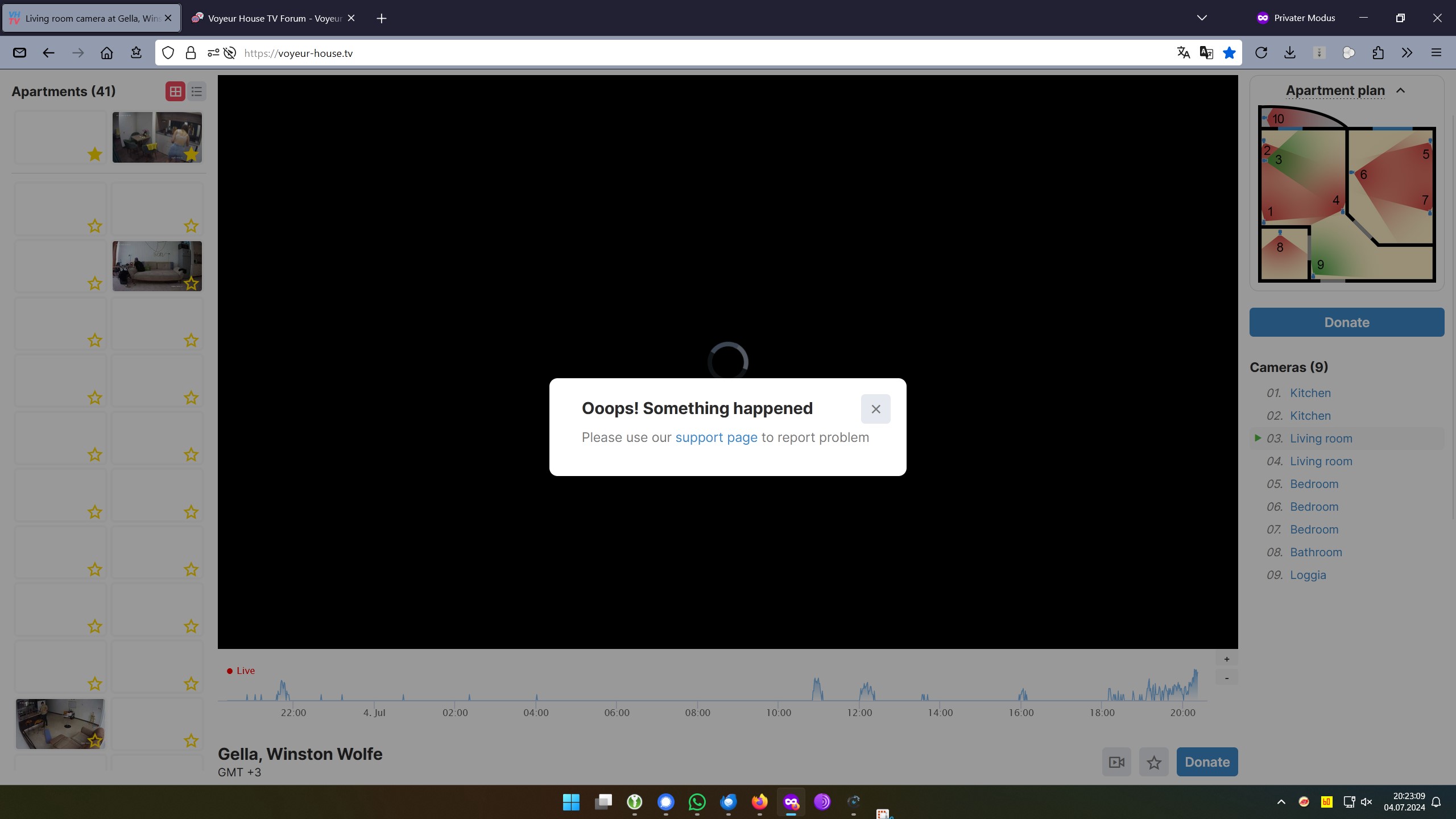Image resolution: width=1456 pixels, height=819 pixels.
Task: Click the camera recording icon button
Action: pyautogui.click(x=1116, y=762)
